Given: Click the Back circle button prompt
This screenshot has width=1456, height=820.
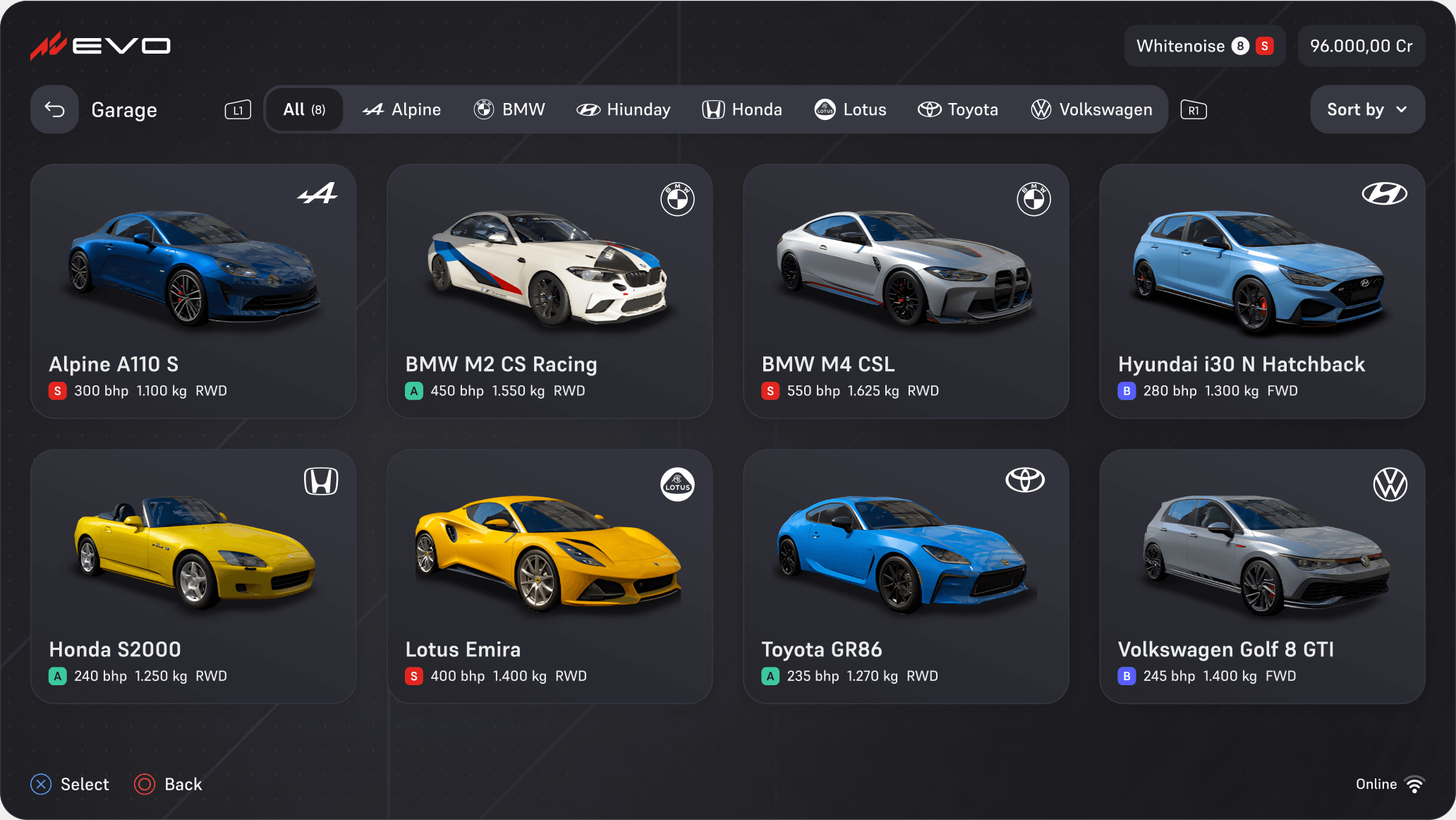Looking at the screenshot, I should click(168, 784).
